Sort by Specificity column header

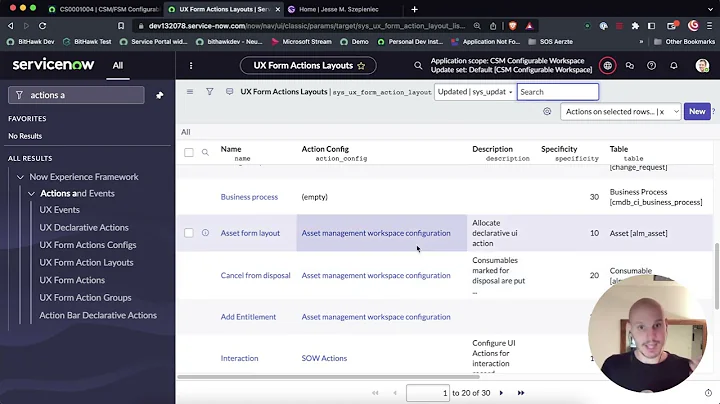point(559,149)
